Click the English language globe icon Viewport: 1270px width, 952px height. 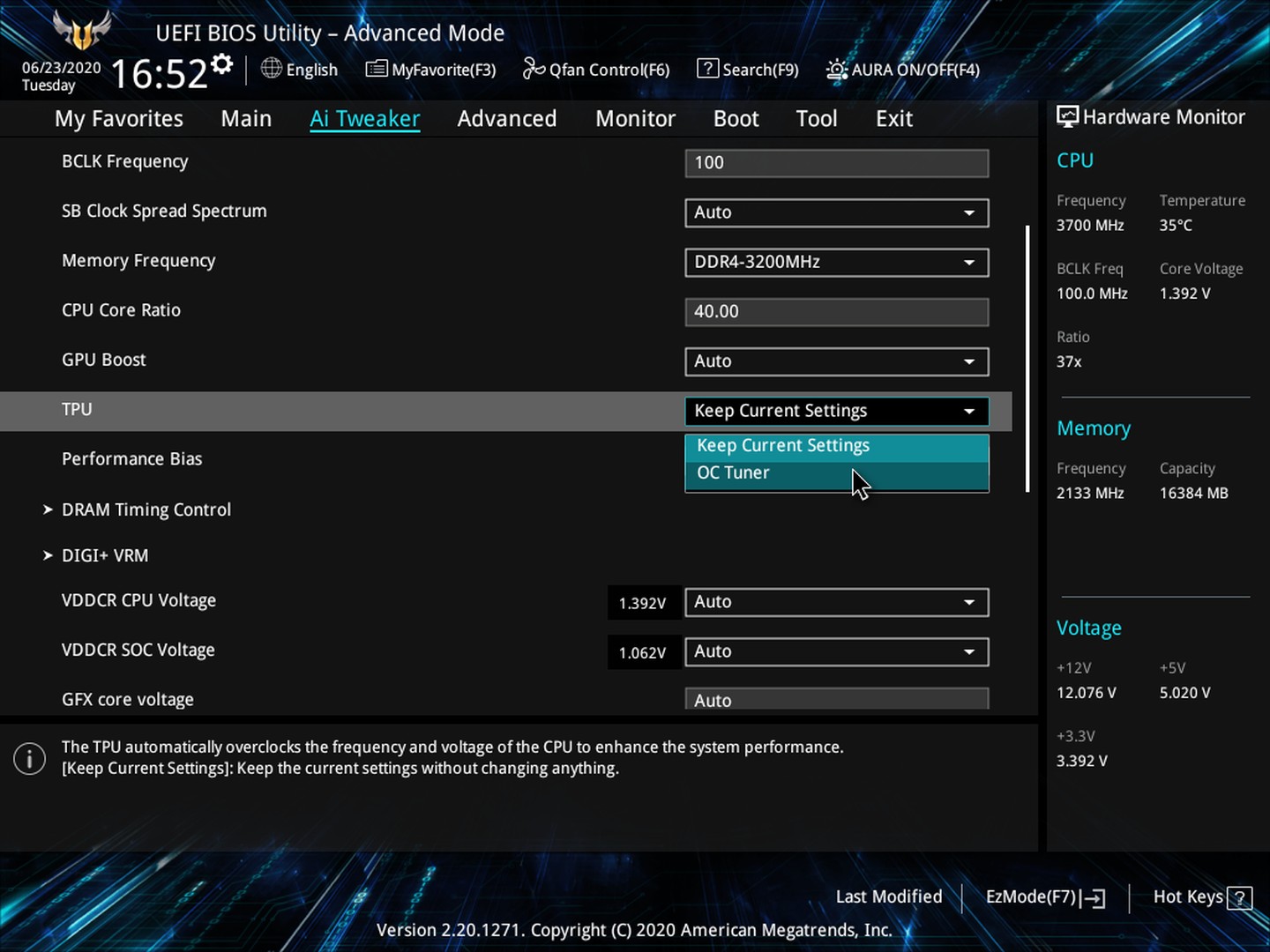tap(272, 69)
